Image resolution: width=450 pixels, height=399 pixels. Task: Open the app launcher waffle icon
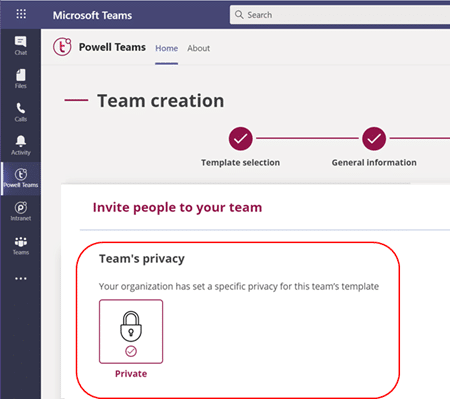pos(21,14)
